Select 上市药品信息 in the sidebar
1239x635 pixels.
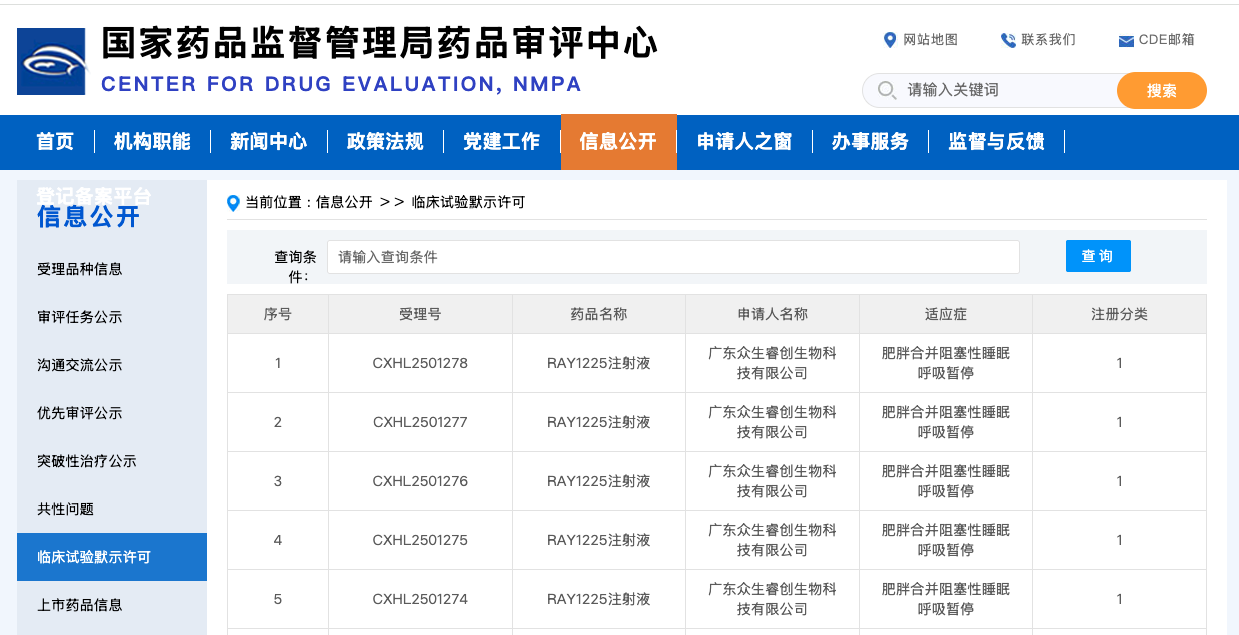point(80,605)
